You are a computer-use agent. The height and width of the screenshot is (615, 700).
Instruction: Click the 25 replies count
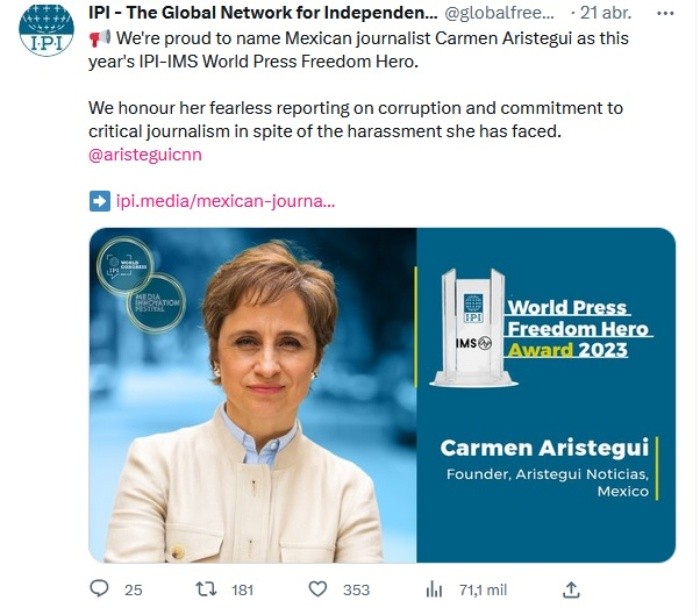133,590
